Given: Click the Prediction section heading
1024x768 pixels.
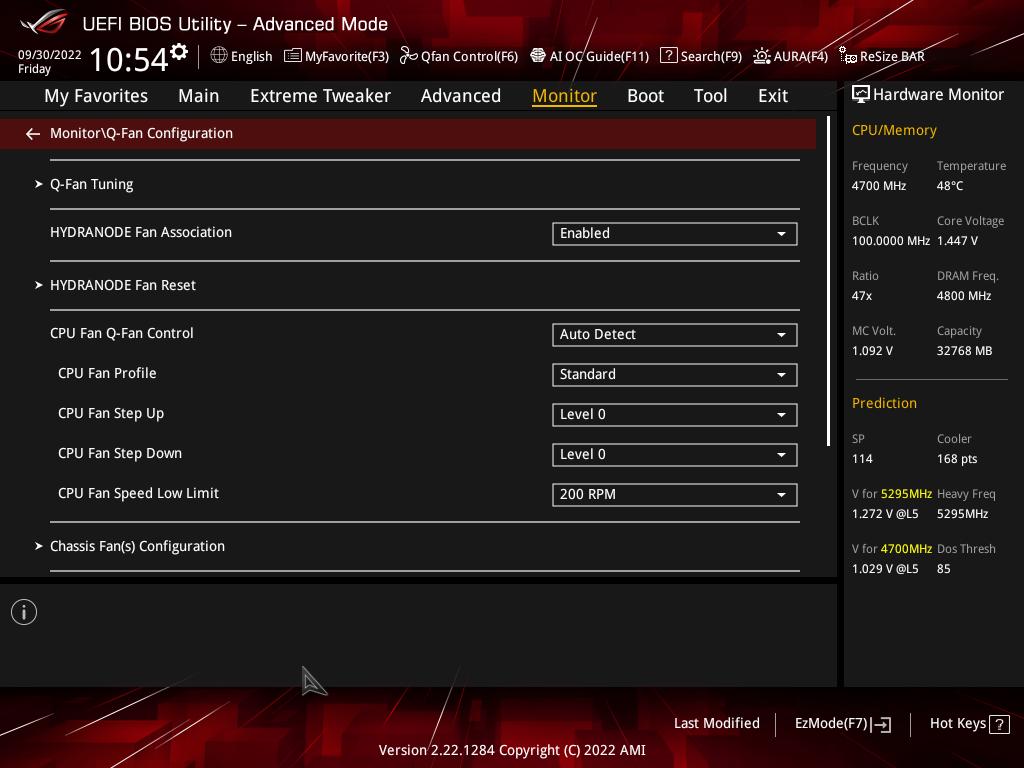Looking at the screenshot, I should 884,404.
